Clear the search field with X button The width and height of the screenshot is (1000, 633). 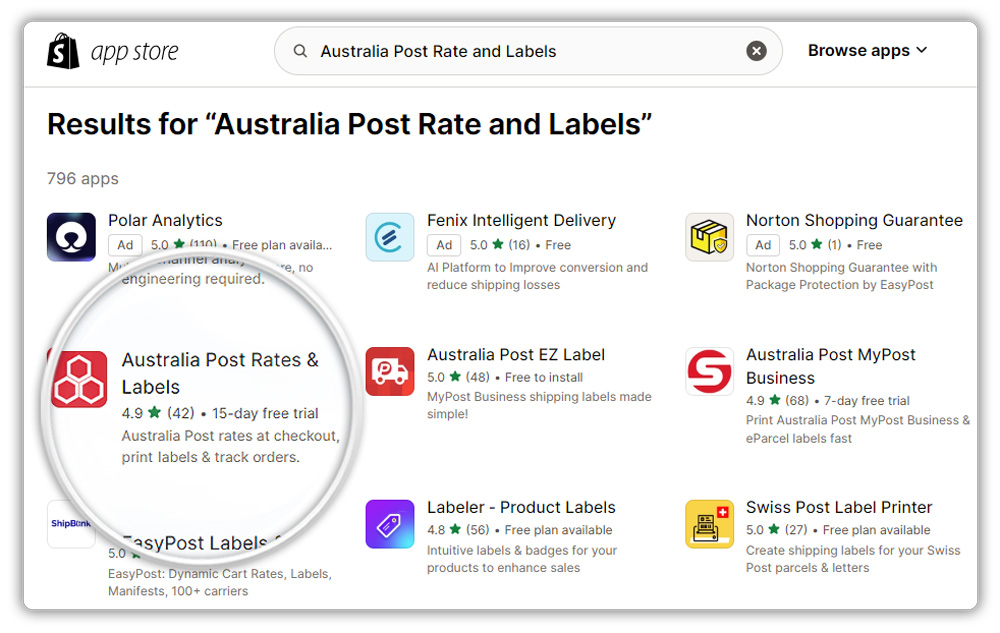tap(756, 51)
